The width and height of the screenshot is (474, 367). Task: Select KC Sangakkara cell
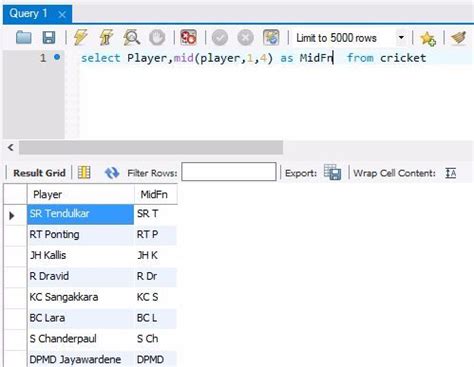tap(80, 297)
